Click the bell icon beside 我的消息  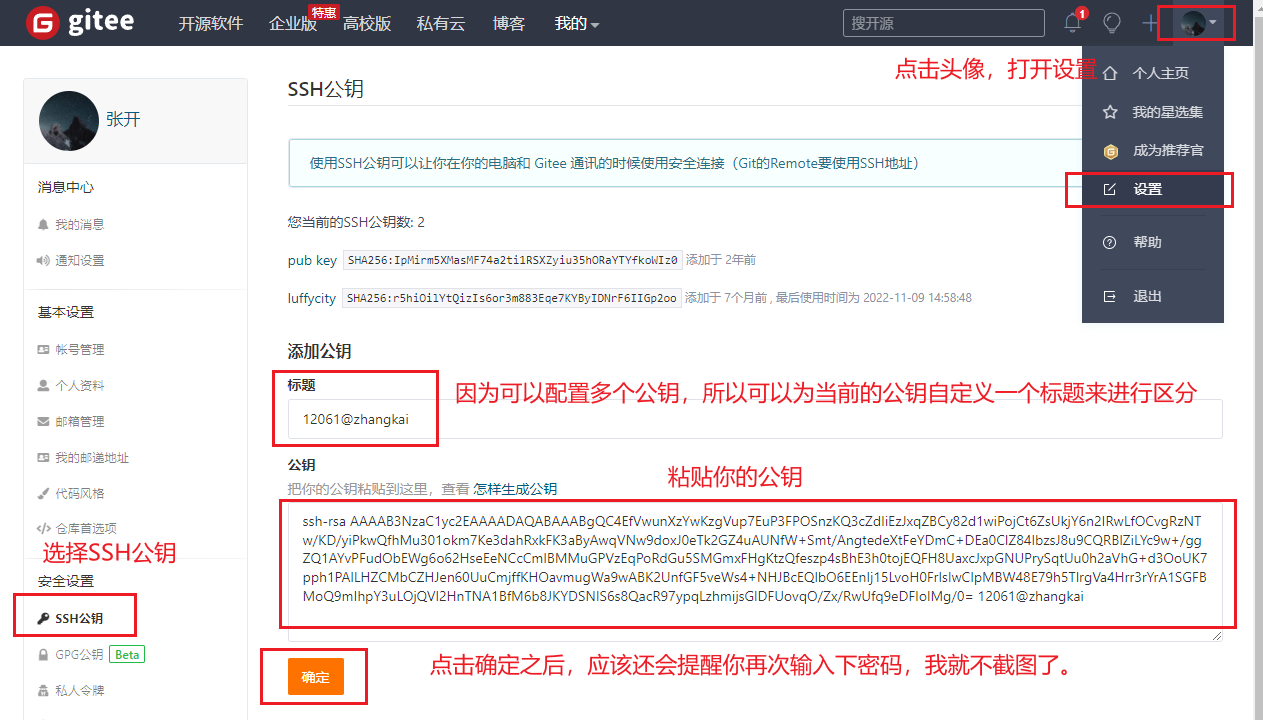pos(43,225)
